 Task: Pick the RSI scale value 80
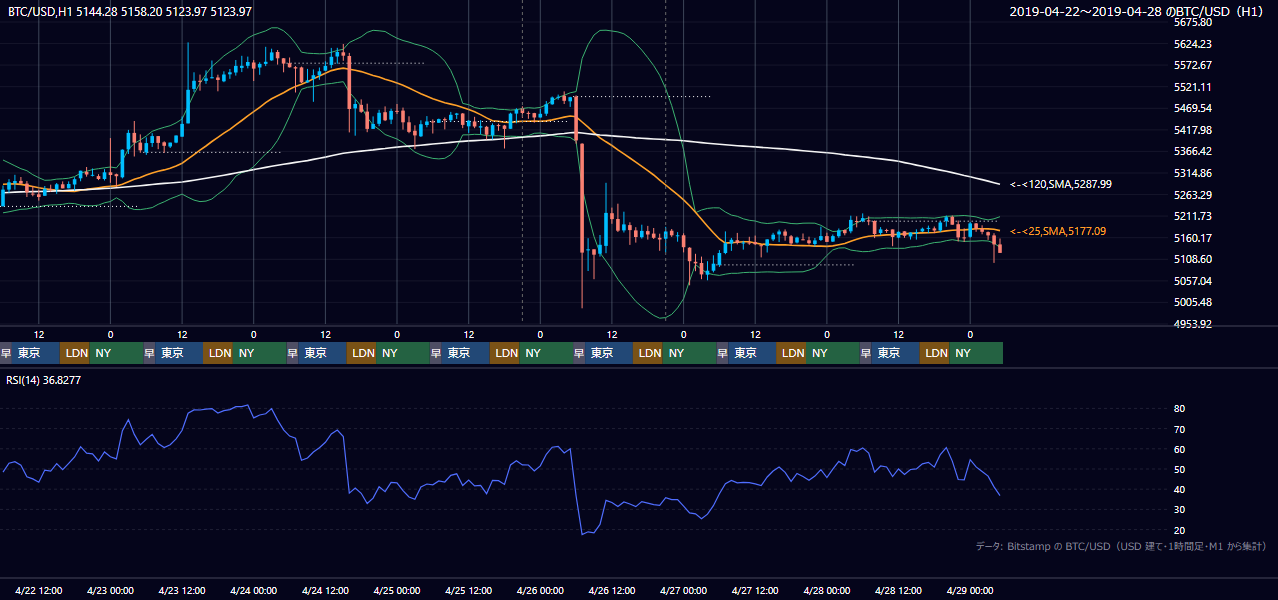click(1180, 409)
